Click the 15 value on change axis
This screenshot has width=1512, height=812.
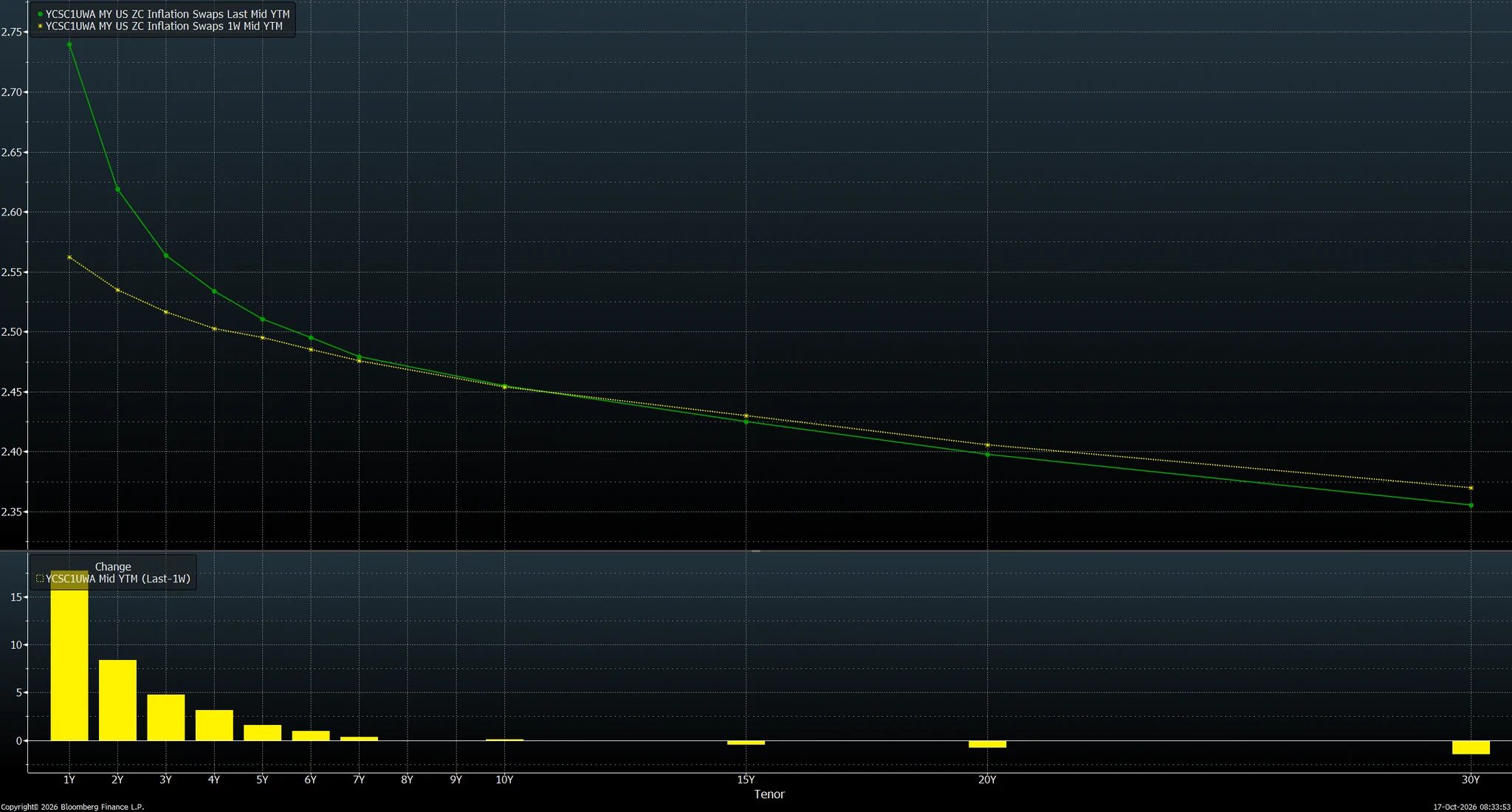point(17,597)
